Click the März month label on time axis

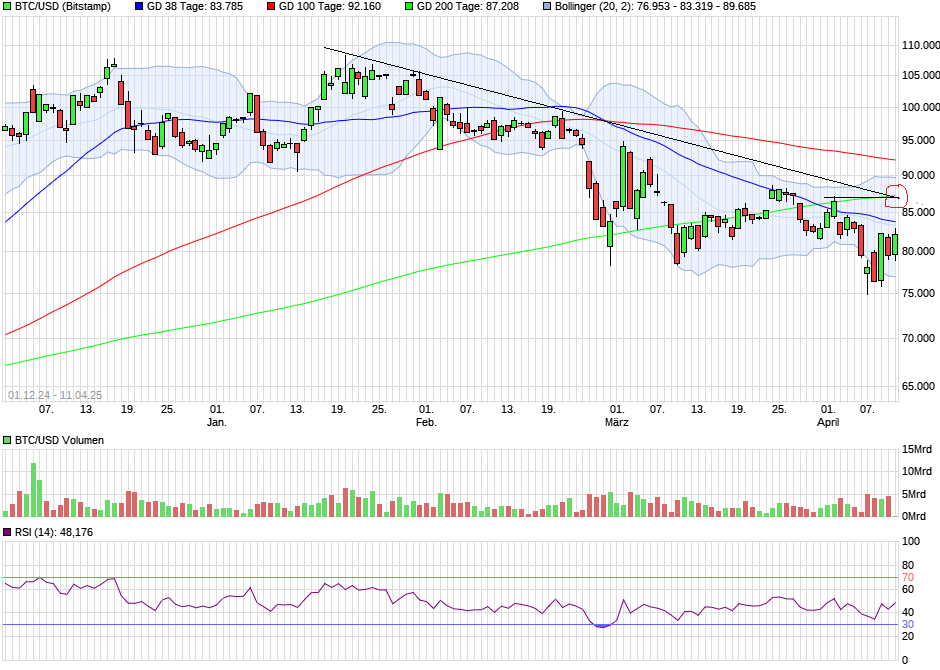pyautogui.click(x=617, y=422)
